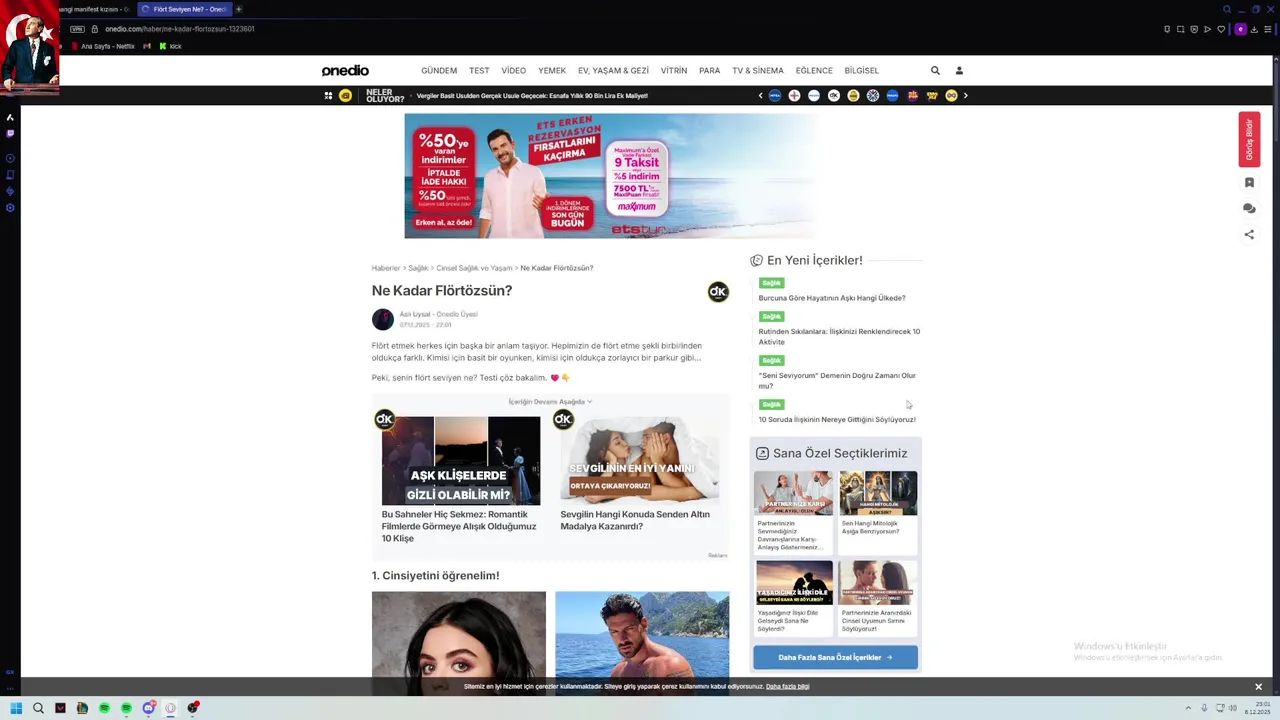Click the Vergiler Basit Usulden news ticker headline
This screenshot has width=1280, height=720.
[x=532, y=96]
